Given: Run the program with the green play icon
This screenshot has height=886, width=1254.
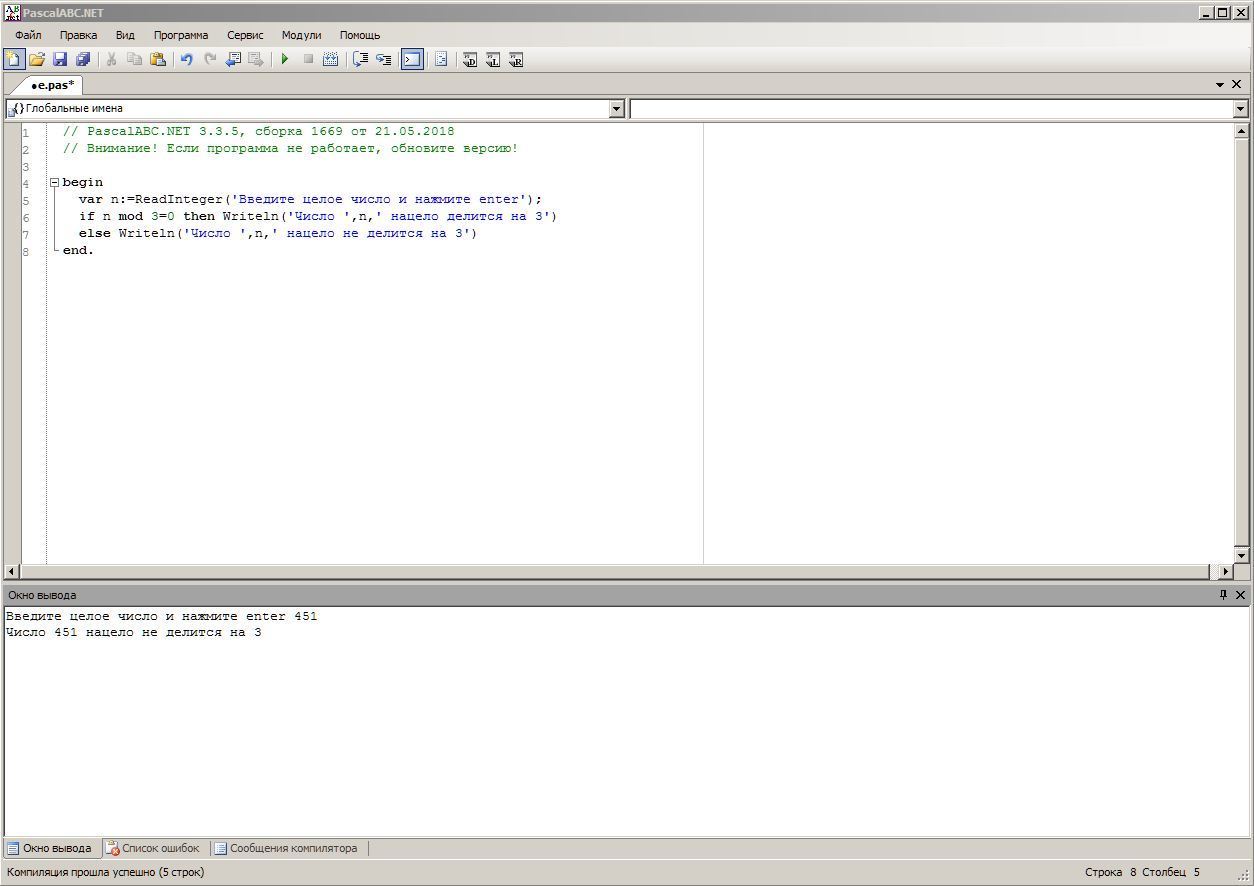Looking at the screenshot, I should pyautogui.click(x=285, y=60).
